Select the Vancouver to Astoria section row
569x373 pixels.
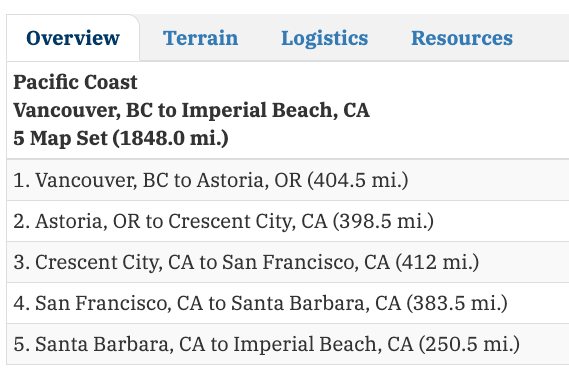288,180
